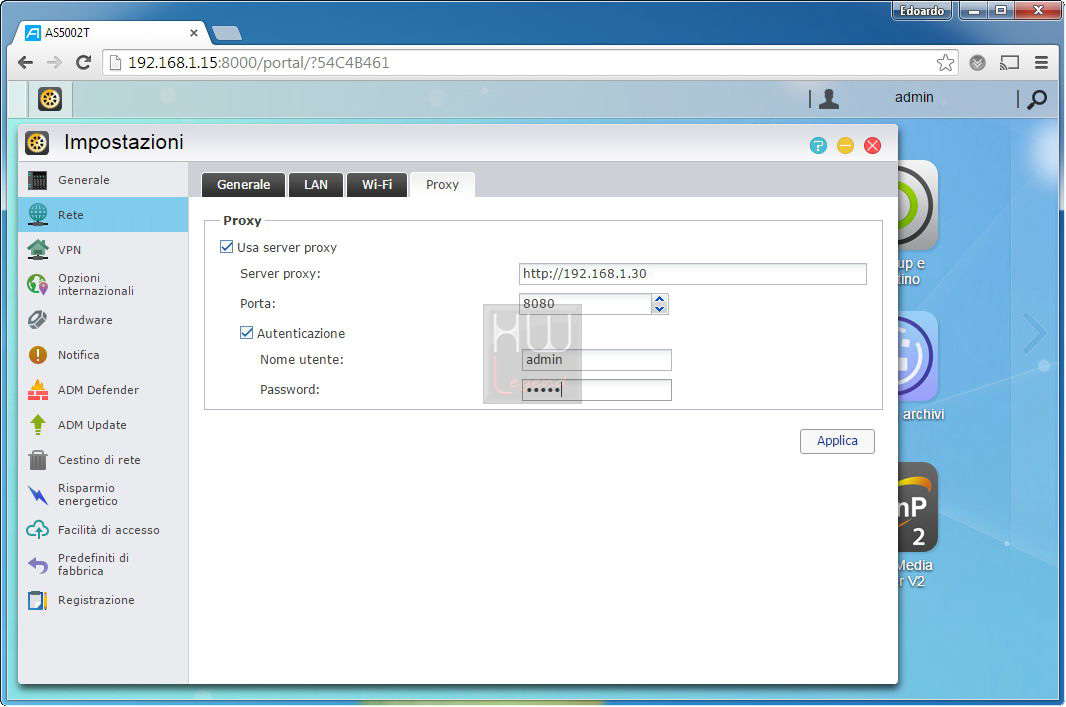The width and height of the screenshot is (1066, 707).
Task: Open the VPN sidebar icon
Action: click(x=37, y=249)
